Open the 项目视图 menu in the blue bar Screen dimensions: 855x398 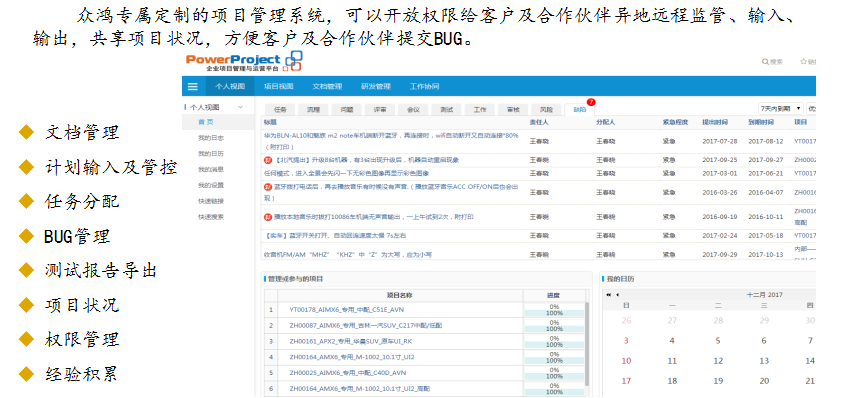(x=279, y=87)
